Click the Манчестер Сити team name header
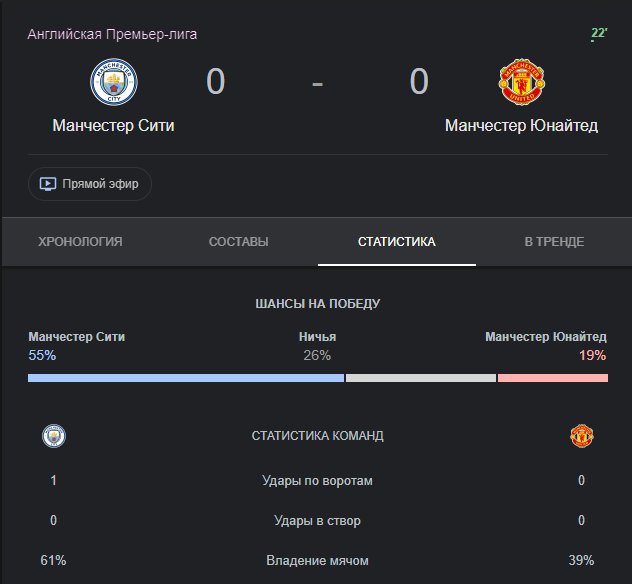The image size is (632, 584). pos(113,126)
